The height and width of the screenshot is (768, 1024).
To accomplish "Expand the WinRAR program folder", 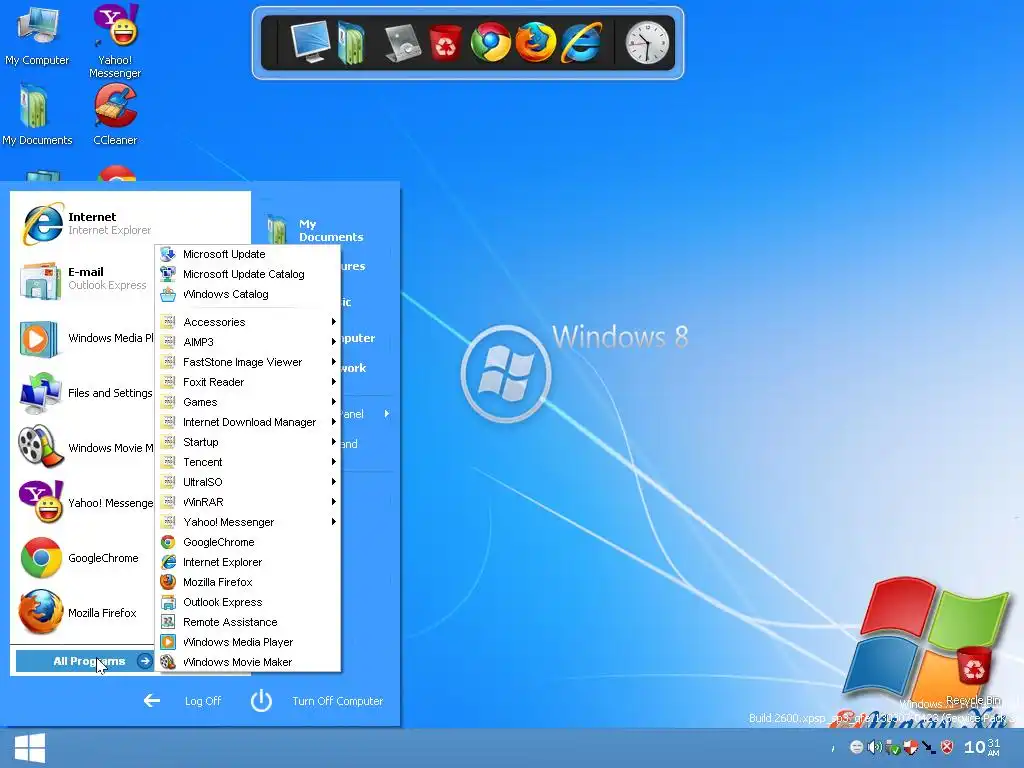I will 248,502.
